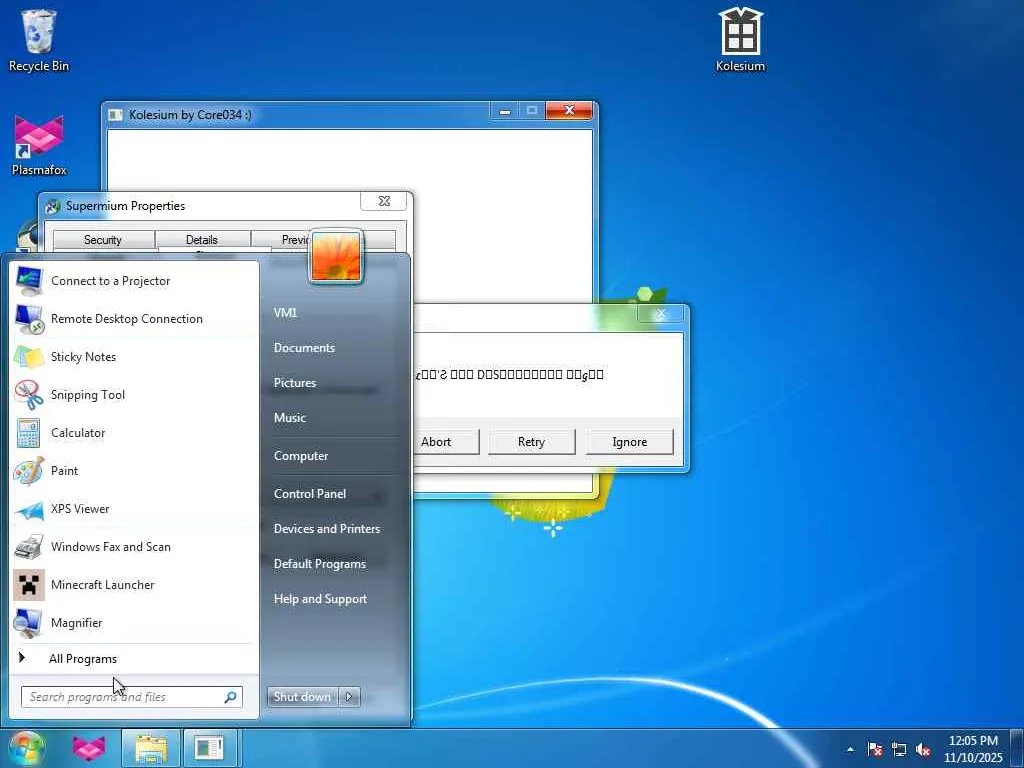This screenshot has height=768, width=1024.
Task: Click the Supermium Properties title icon
Action: pyautogui.click(x=53, y=207)
